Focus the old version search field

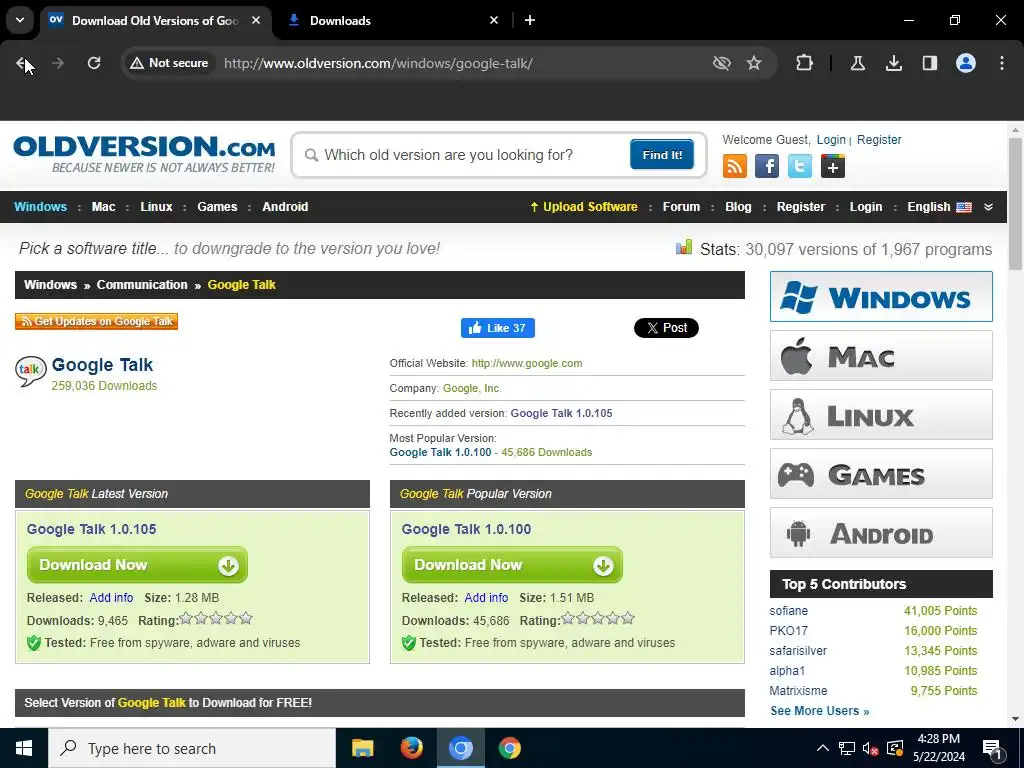tap(464, 155)
